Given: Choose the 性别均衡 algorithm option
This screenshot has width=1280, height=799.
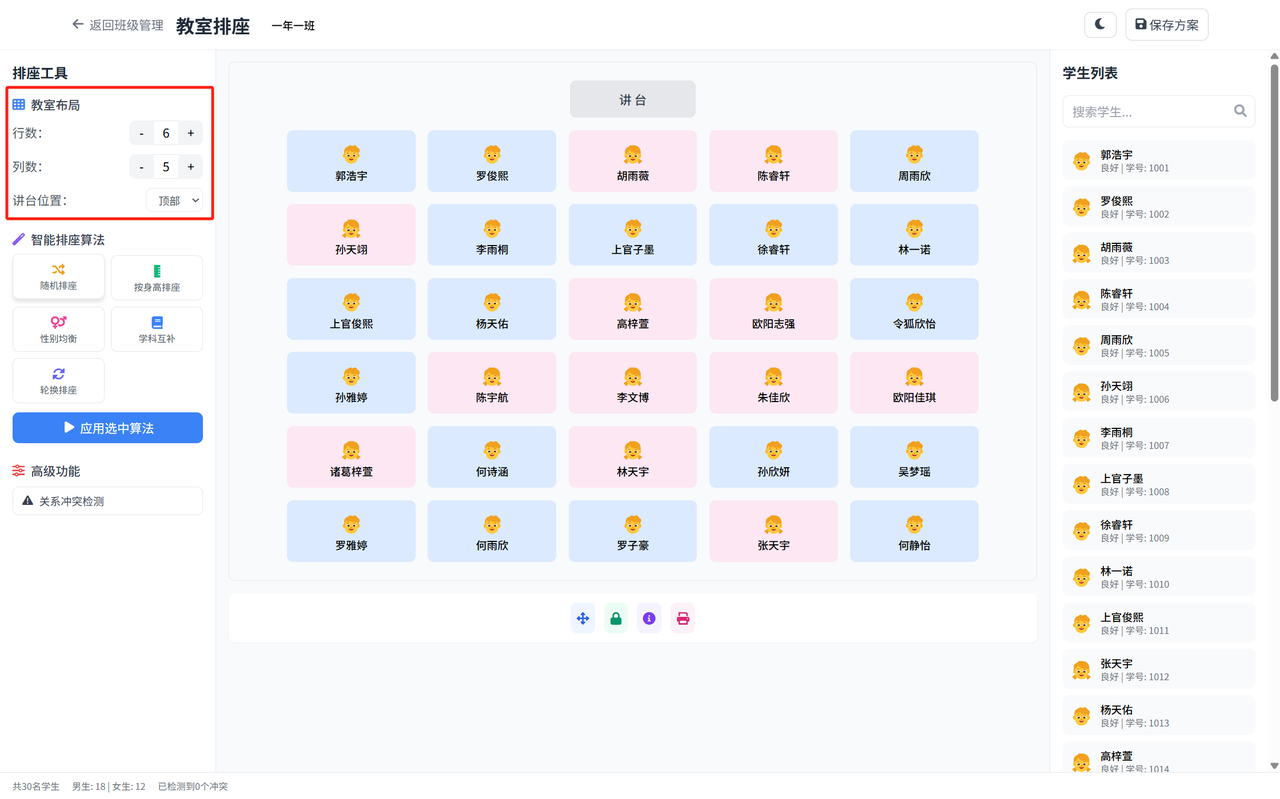Looking at the screenshot, I should (58, 329).
